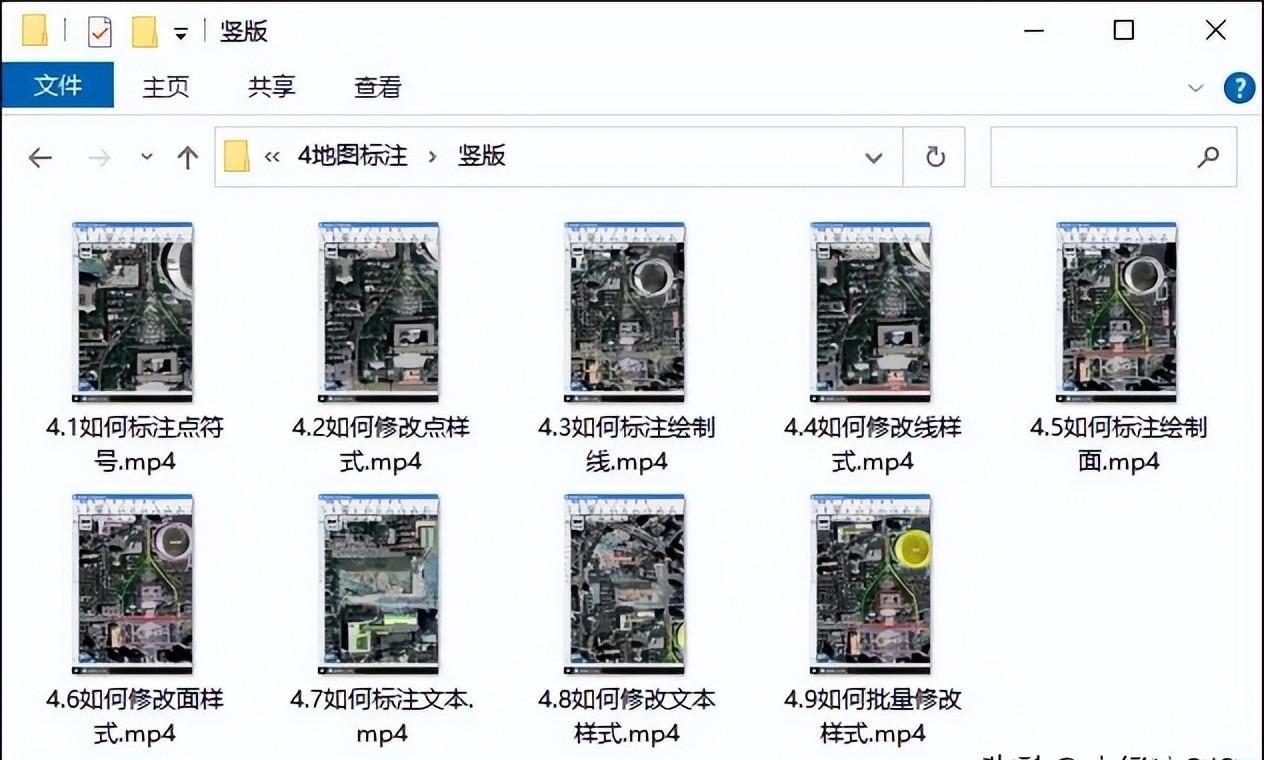This screenshot has height=760, width=1264.
Task: Click the folder icon in address bar
Action: coord(234,157)
